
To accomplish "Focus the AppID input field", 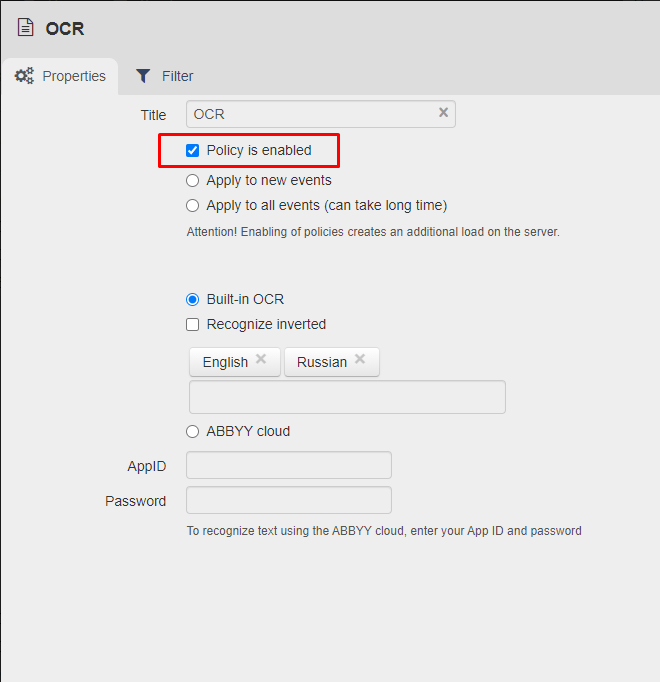I will [289, 466].
